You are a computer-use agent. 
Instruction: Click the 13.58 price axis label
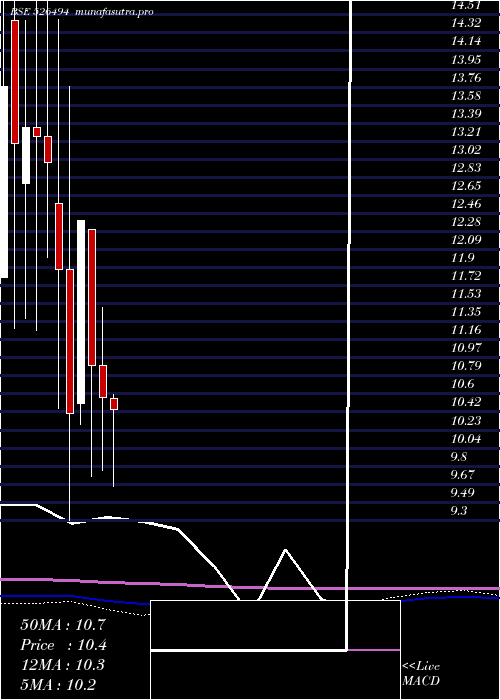[466, 96]
